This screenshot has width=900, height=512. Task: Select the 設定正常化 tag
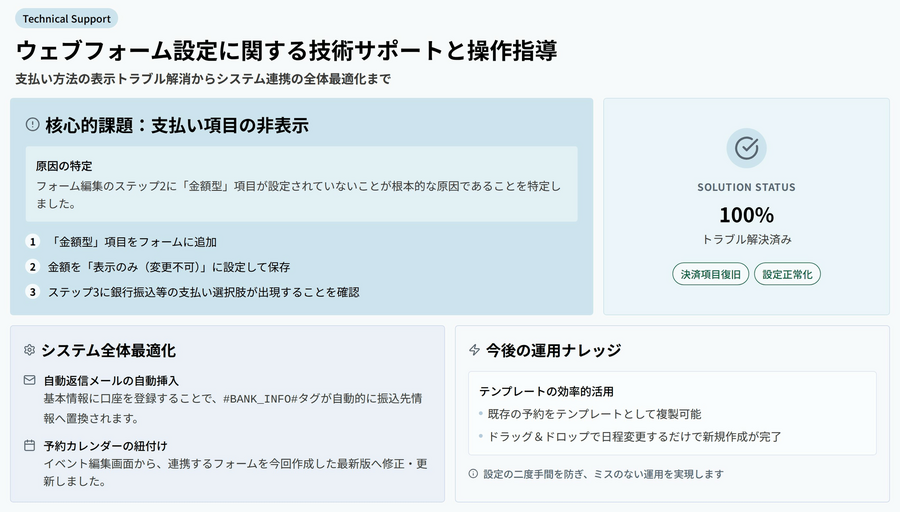[787, 274]
